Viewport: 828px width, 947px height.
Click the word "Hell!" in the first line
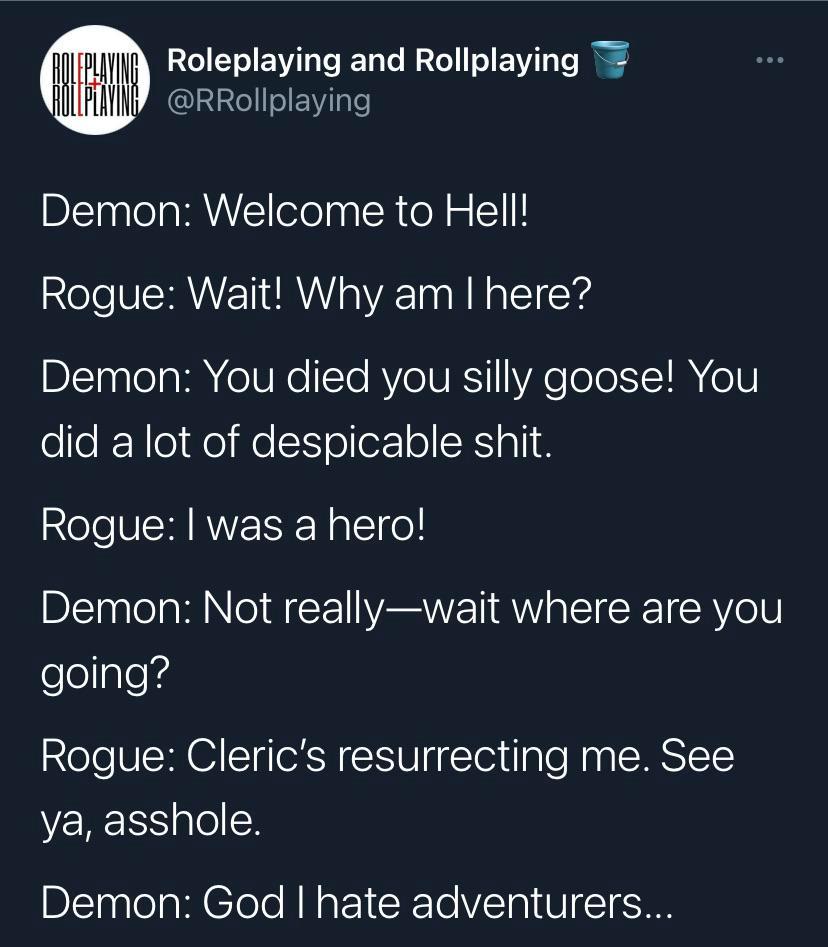(x=482, y=212)
